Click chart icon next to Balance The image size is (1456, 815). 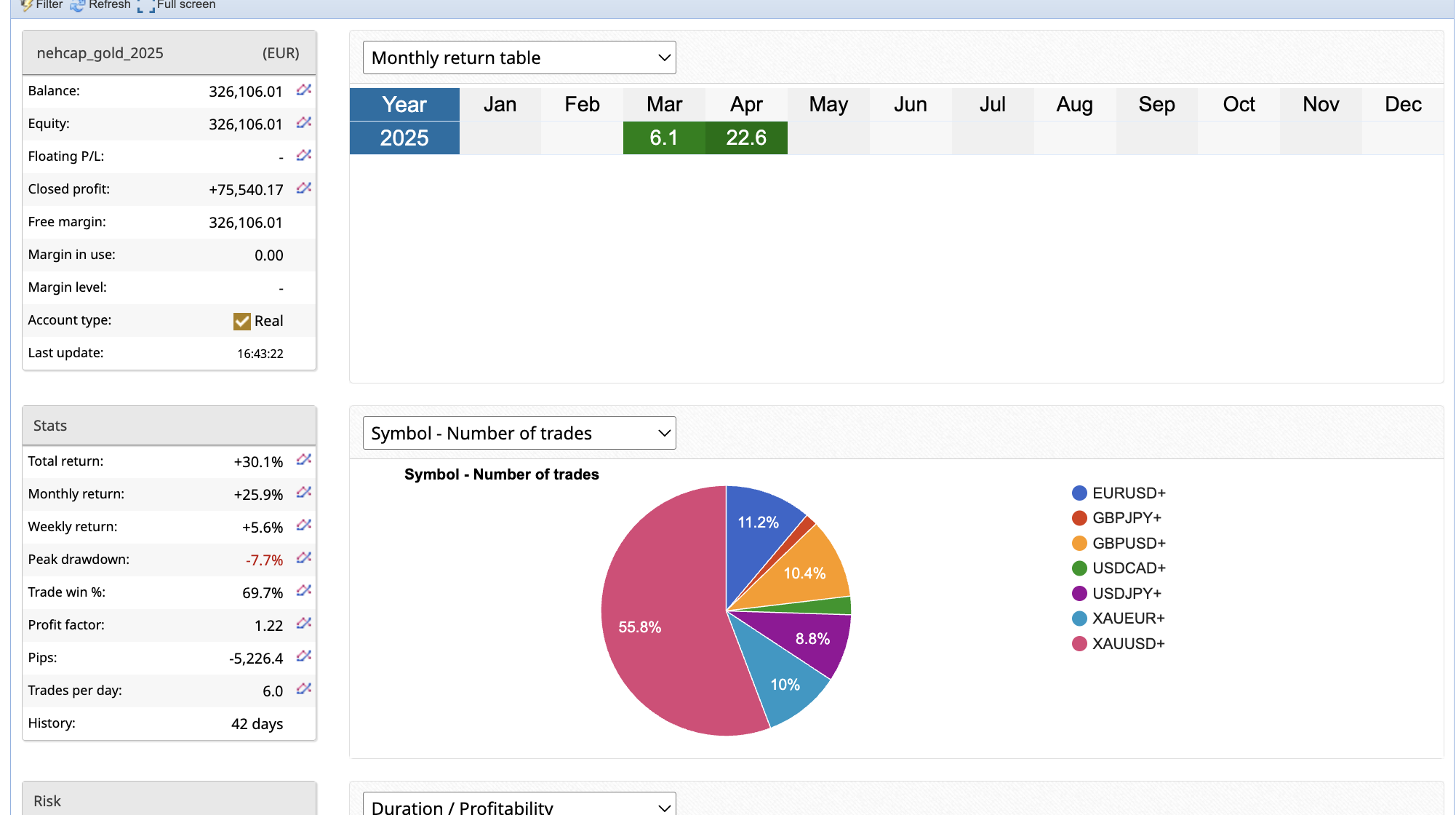(303, 90)
